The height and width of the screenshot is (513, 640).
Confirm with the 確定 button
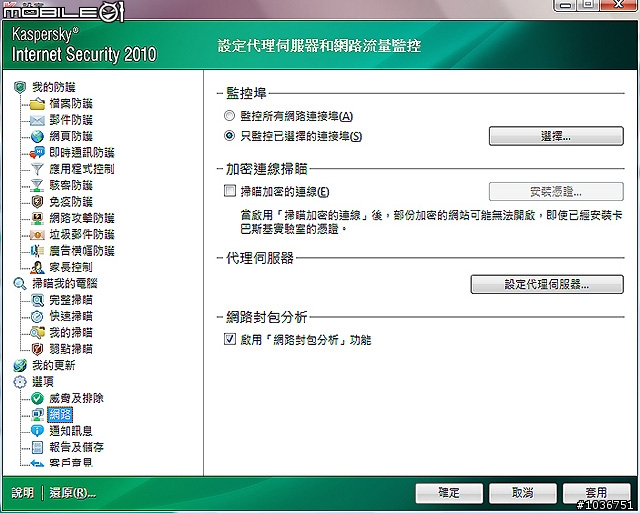(449, 493)
